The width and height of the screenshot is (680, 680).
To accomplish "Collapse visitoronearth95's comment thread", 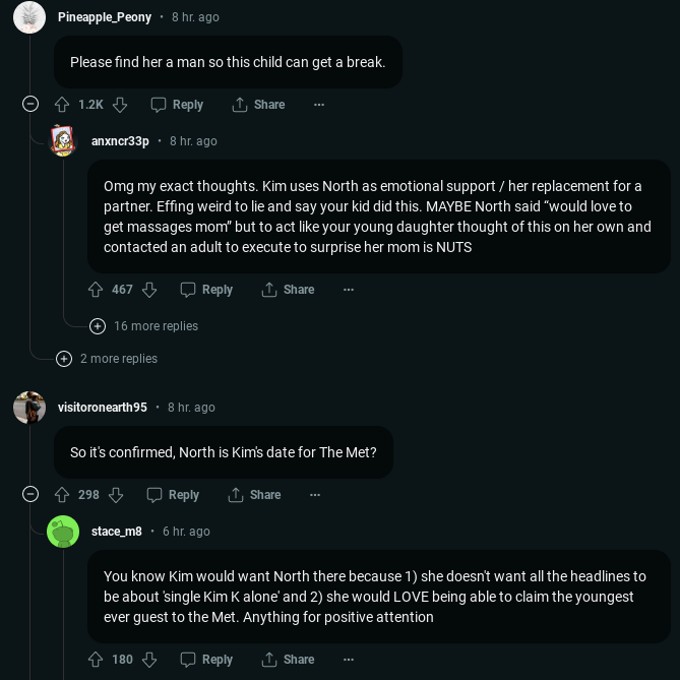I will 30,494.
